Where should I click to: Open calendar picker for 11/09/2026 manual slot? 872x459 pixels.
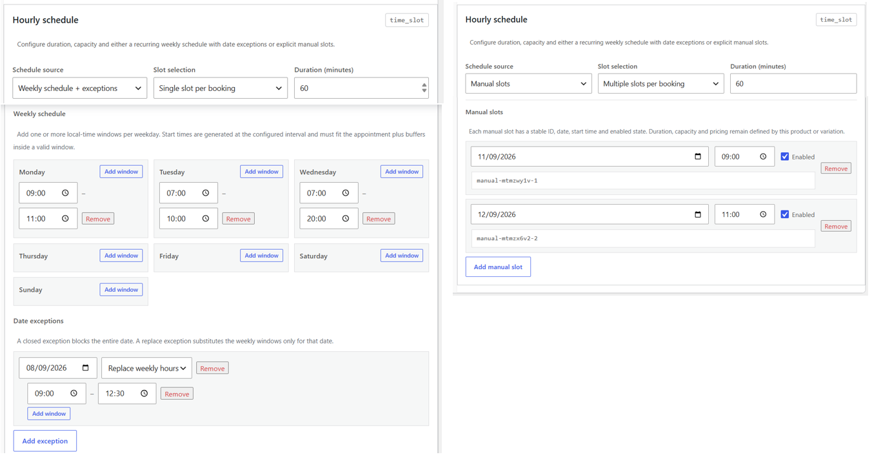point(698,157)
